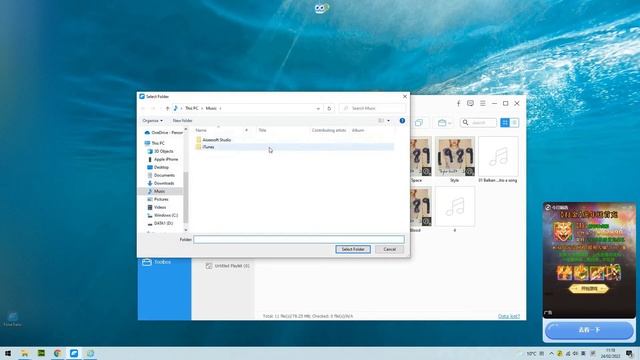
Task: Click This PC in the breadcrumb path
Action: [x=192, y=108]
